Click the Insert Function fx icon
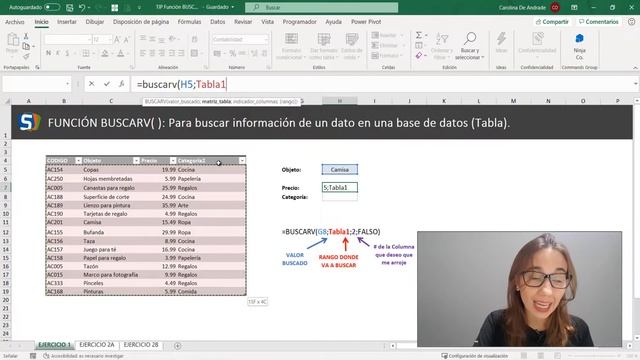The image size is (640, 360). pos(122,84)
